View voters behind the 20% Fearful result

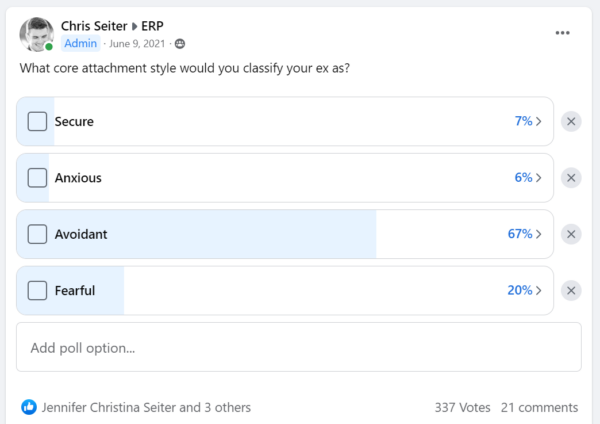525,290
